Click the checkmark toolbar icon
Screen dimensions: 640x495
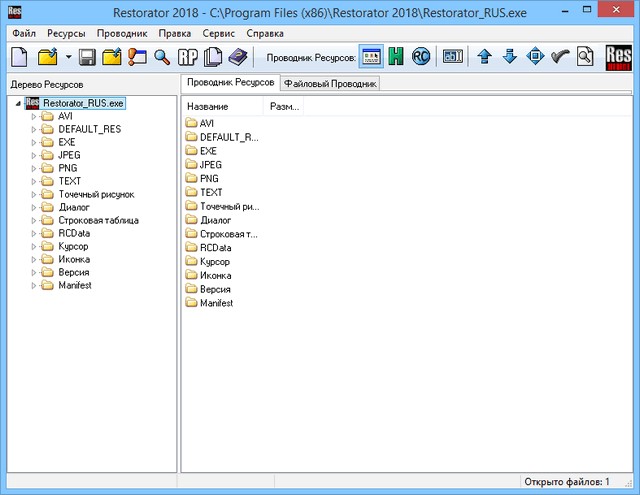(560, 57)
